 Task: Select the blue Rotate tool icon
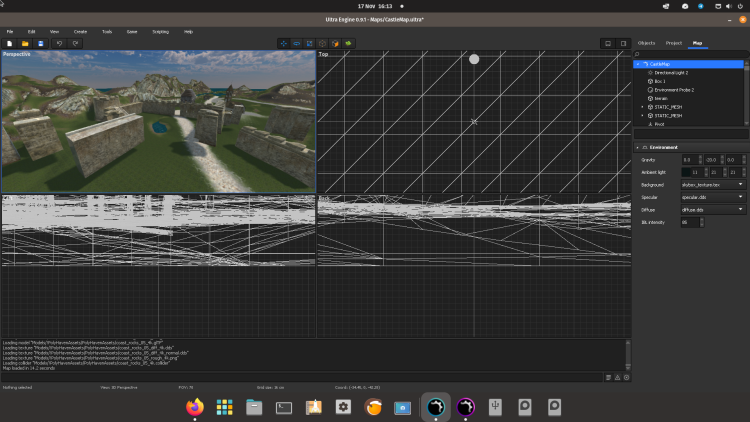(297, 44)
